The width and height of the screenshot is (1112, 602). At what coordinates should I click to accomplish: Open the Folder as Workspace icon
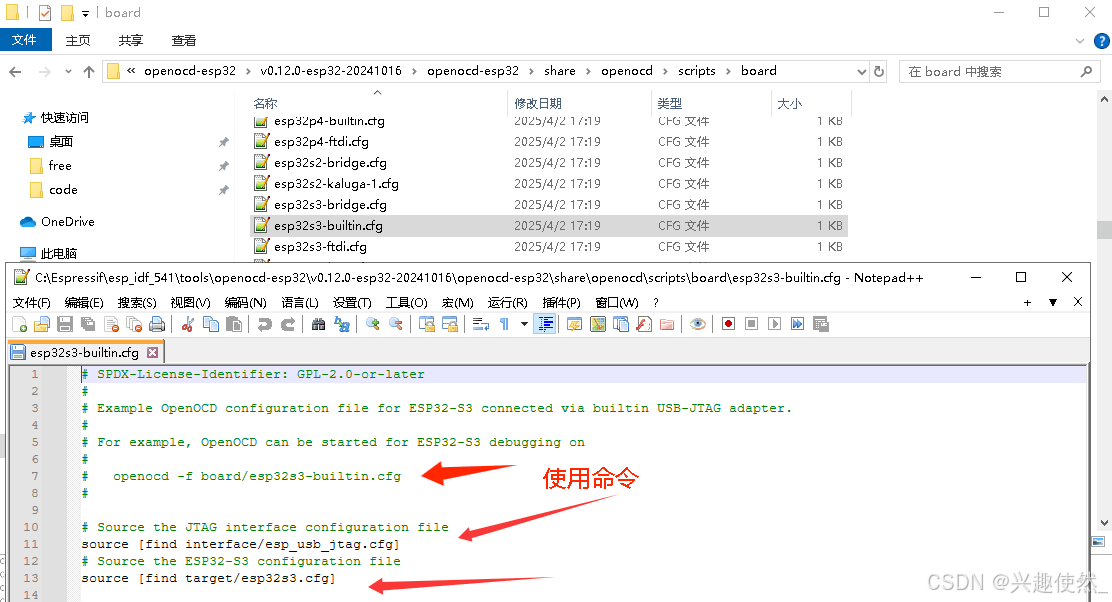pos(667,324)
